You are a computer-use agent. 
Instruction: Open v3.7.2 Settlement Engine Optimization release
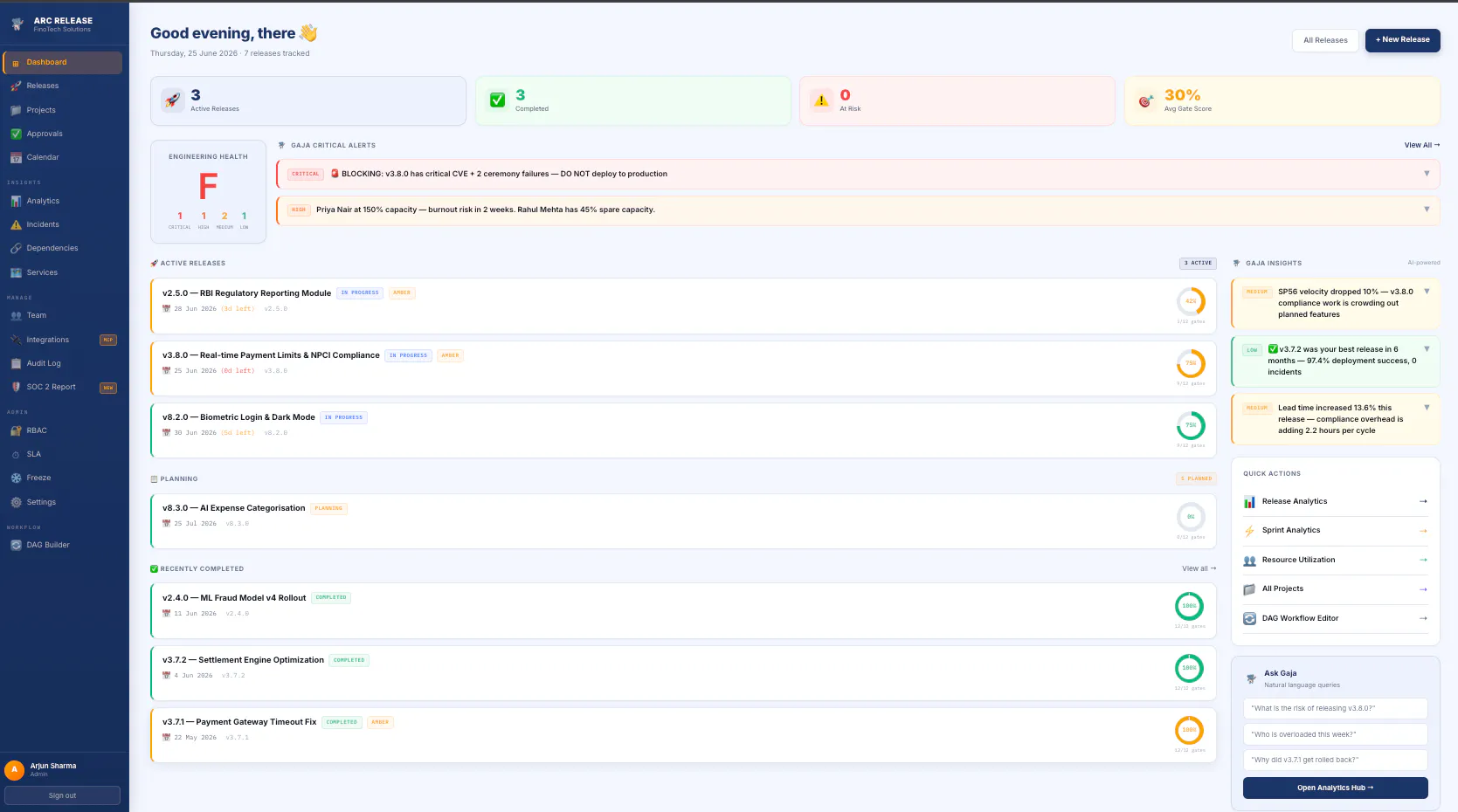pos(683,673)
